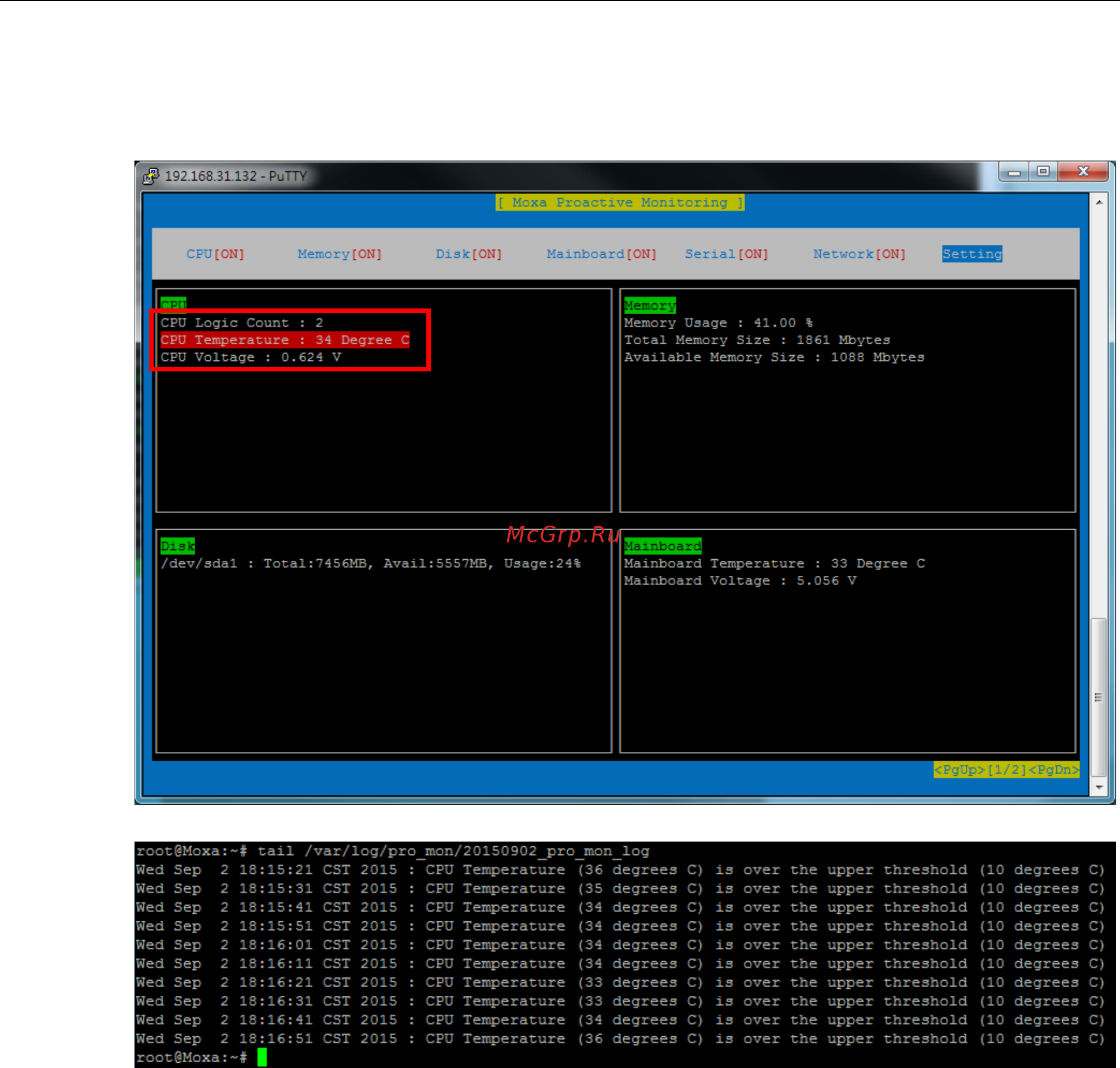Click the CPU Voltage 0.624 V line
1120x1068 pixels.
coord(251,357)
